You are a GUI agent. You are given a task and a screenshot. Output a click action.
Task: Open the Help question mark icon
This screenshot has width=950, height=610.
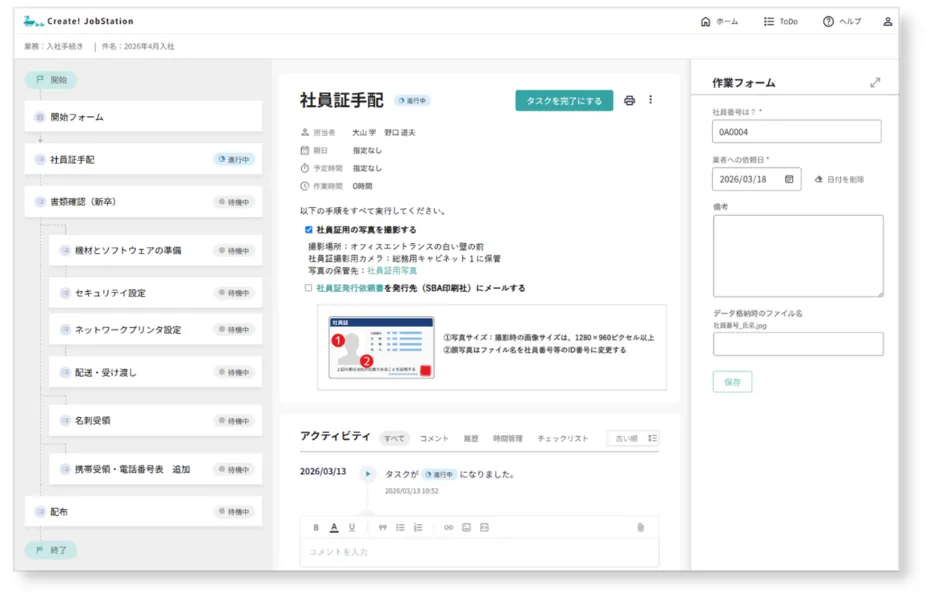(x=828, y=21)
